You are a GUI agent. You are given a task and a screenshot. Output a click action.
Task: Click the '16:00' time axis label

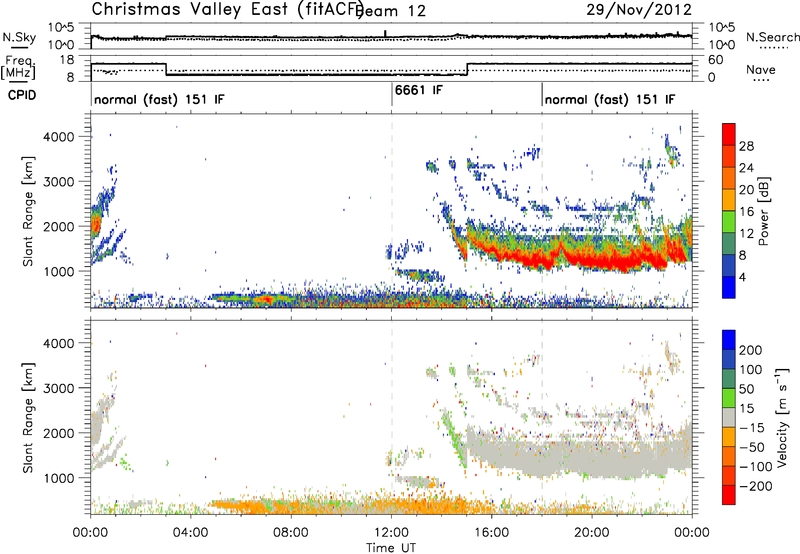(491, 533)
